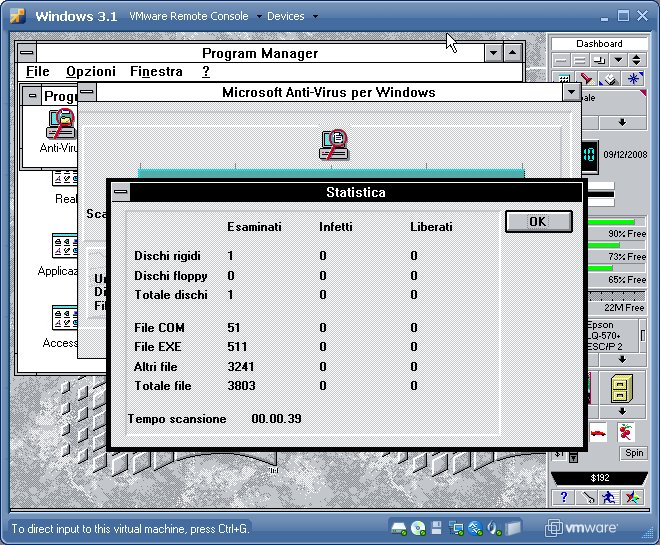
Task: Open the File menu in Program Manager
Action: [38, 72]
